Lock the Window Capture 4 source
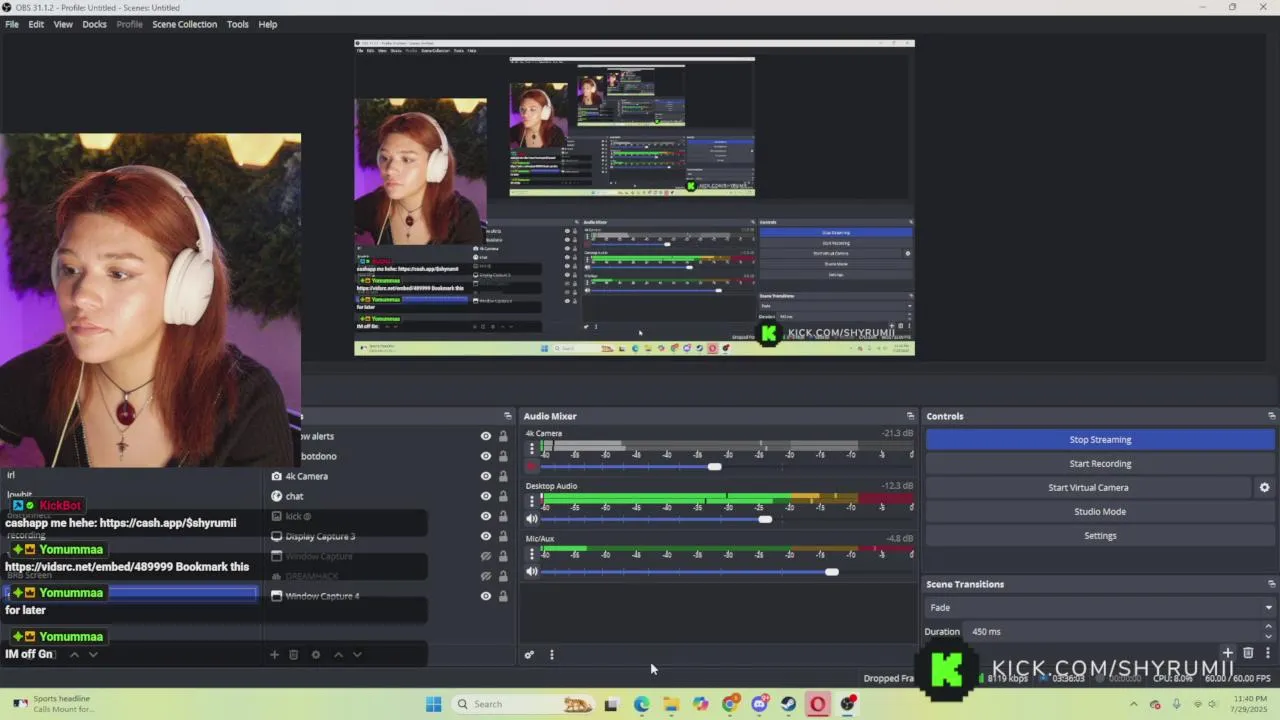Image resolution: width=1280 pixels, height=720 pixels. pyautogui.click(x=503, y=596)
